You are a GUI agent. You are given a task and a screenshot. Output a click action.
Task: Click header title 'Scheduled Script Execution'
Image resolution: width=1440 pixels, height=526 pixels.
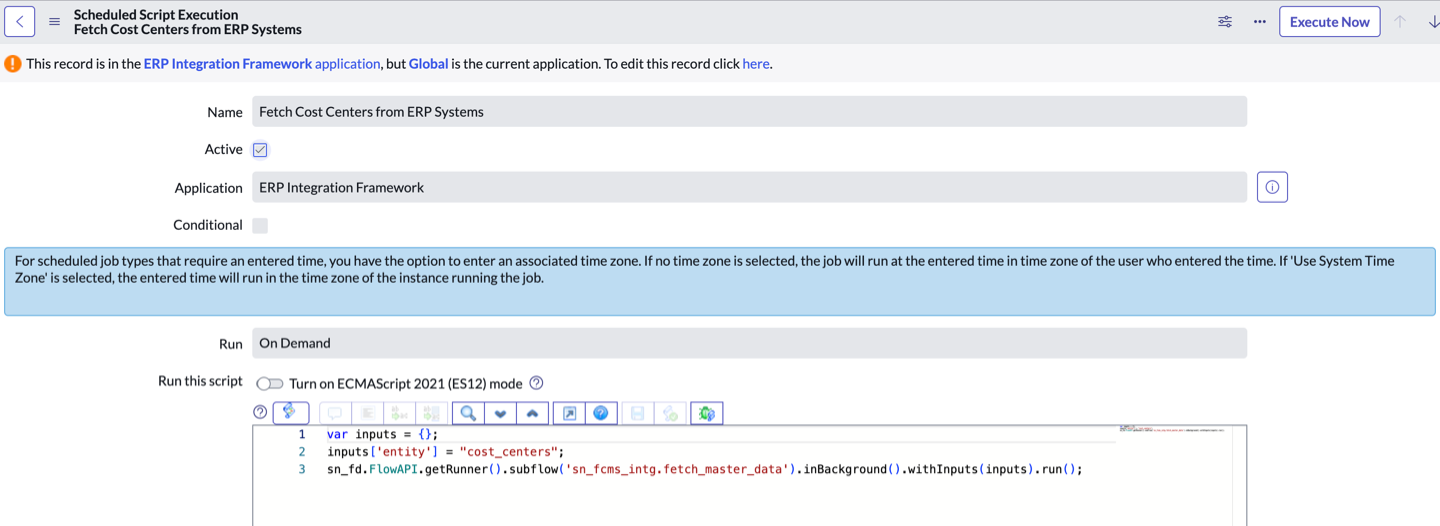156,14
